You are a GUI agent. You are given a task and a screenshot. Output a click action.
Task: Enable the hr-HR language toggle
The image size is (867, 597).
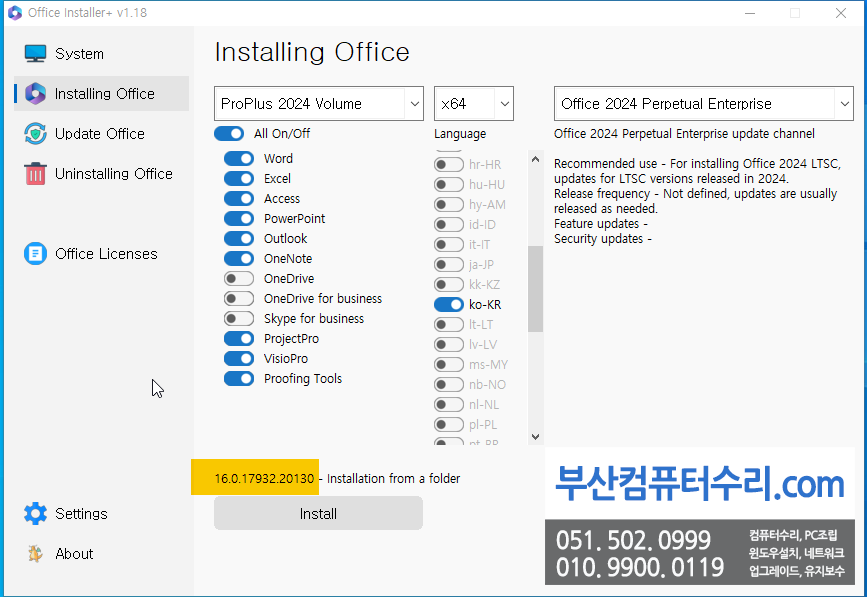click(x=449, y=165)
